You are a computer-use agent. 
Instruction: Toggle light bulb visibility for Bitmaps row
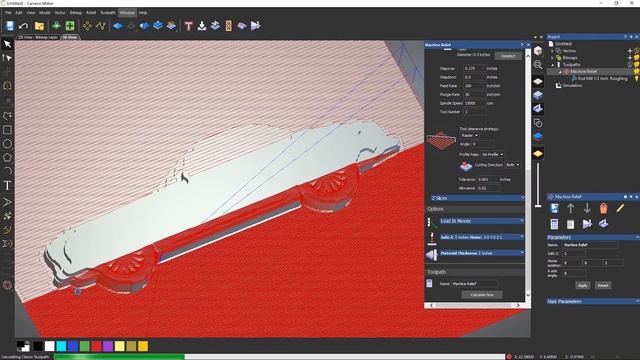pos(636,58)
